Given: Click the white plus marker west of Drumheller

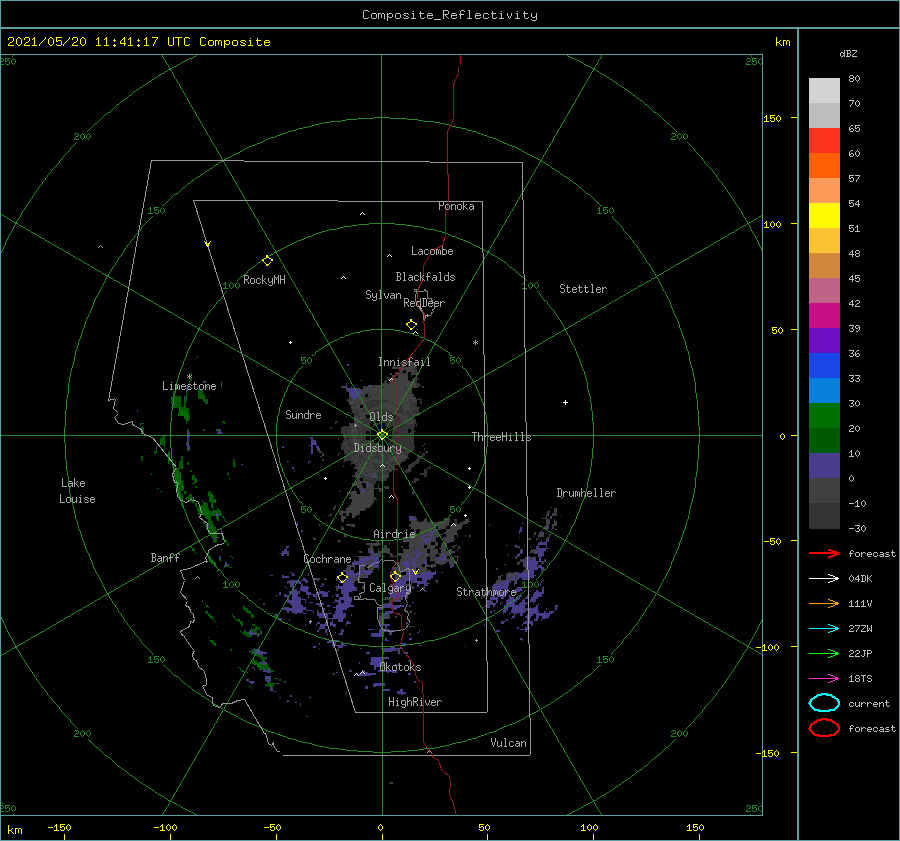Looking at the screenshot, I should click(x=565, y=402).
